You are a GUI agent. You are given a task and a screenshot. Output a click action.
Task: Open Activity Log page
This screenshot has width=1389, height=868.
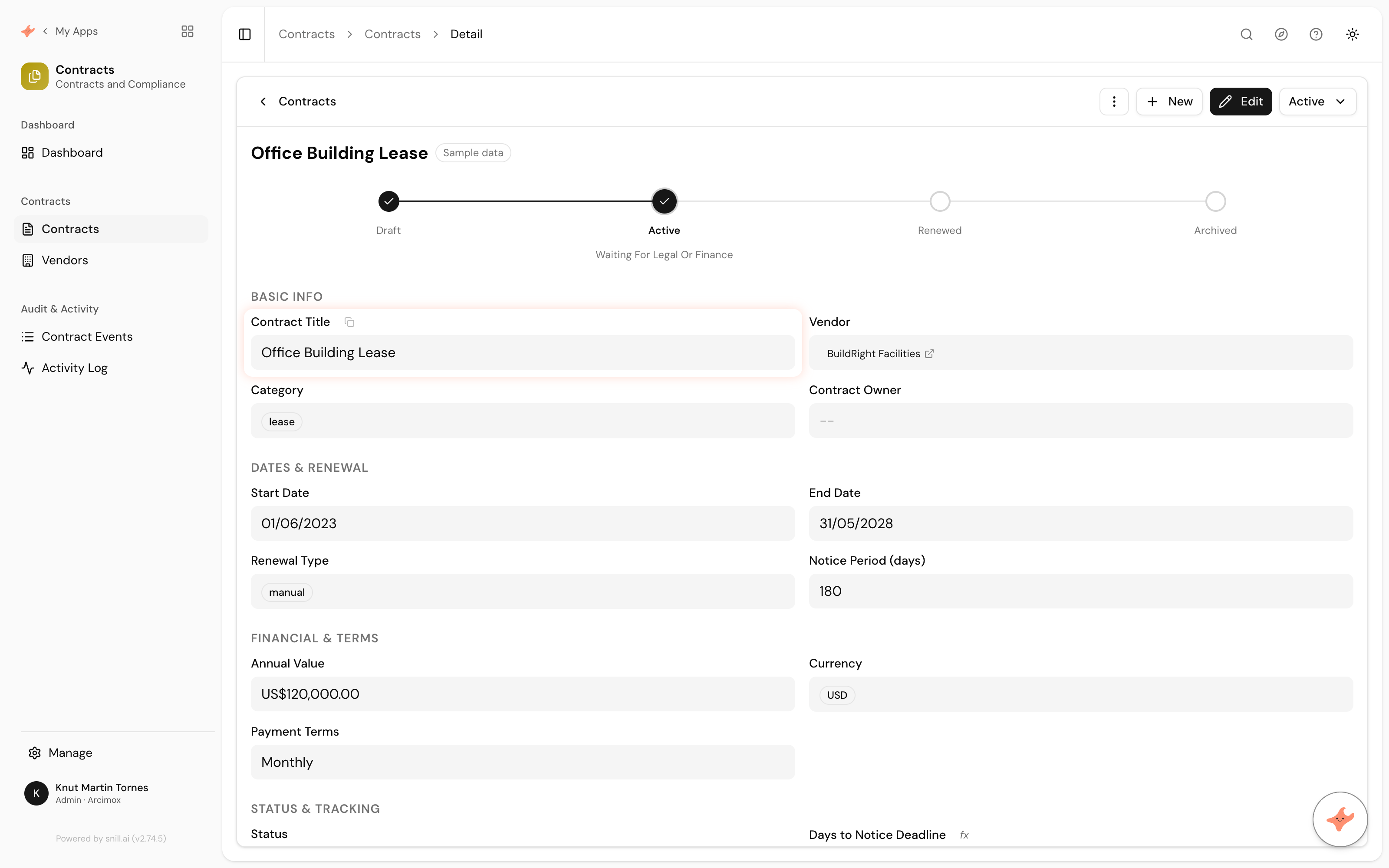(x=111, y=368)
